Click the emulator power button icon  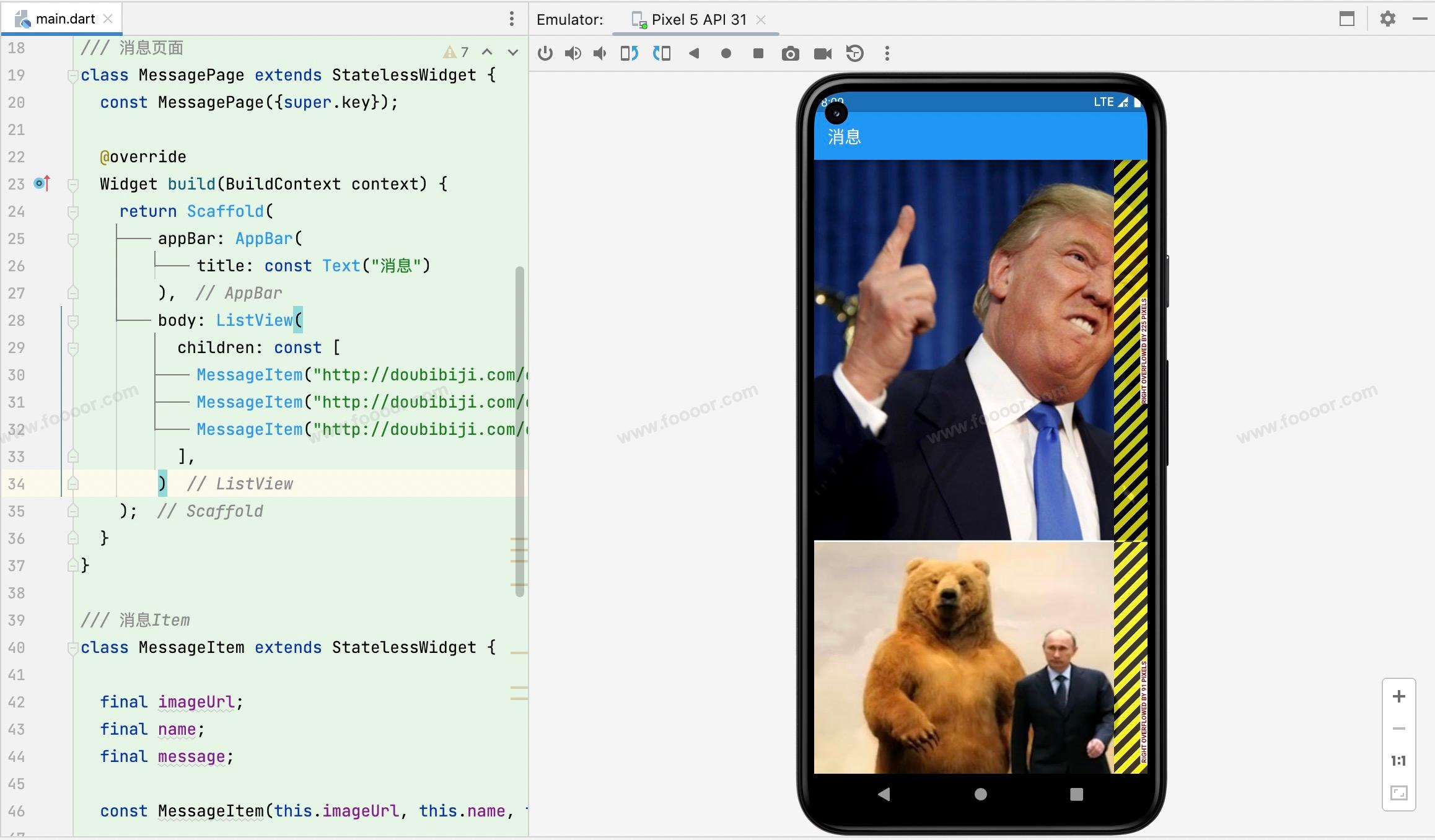545,53
